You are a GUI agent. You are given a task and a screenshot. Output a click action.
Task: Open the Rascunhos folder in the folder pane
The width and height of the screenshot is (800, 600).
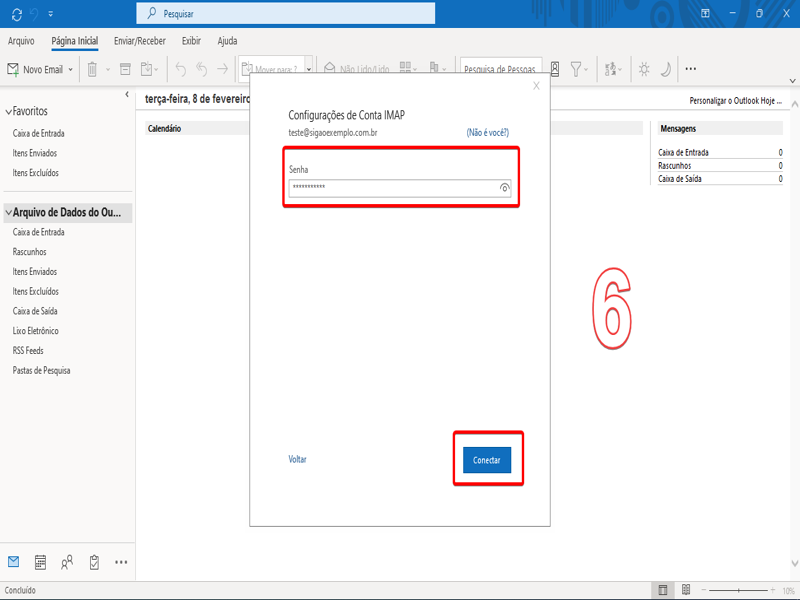tap(30, 252)
